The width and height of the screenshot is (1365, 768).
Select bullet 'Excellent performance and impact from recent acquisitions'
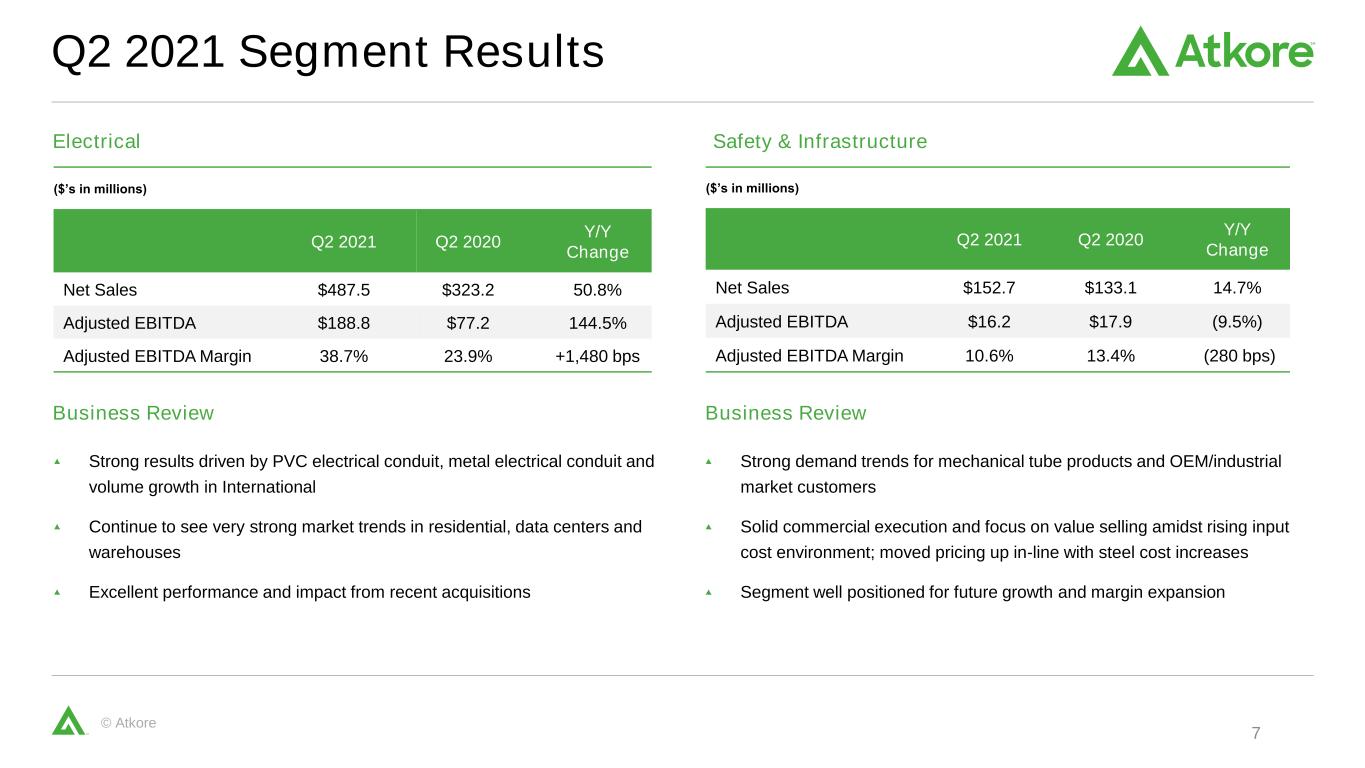pyautogui.click(x=310, y=592)
